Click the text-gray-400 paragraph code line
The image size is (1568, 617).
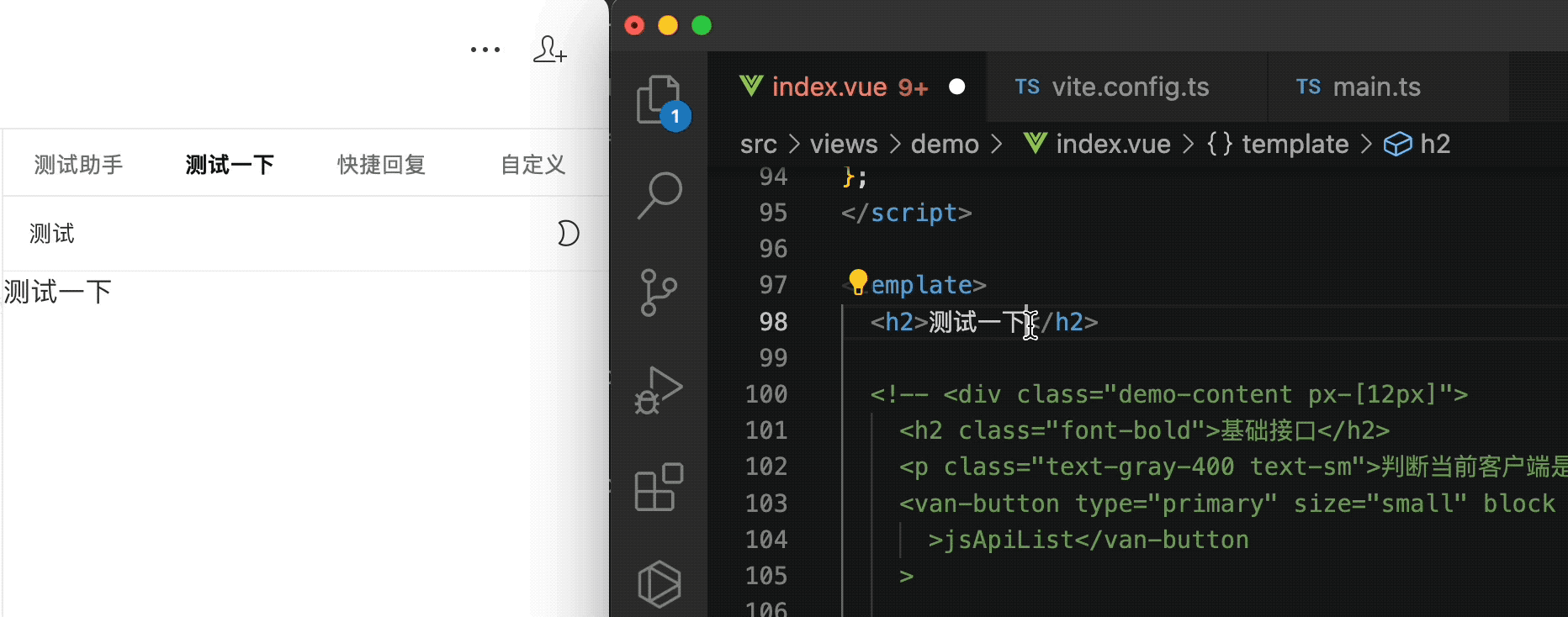1233,467
